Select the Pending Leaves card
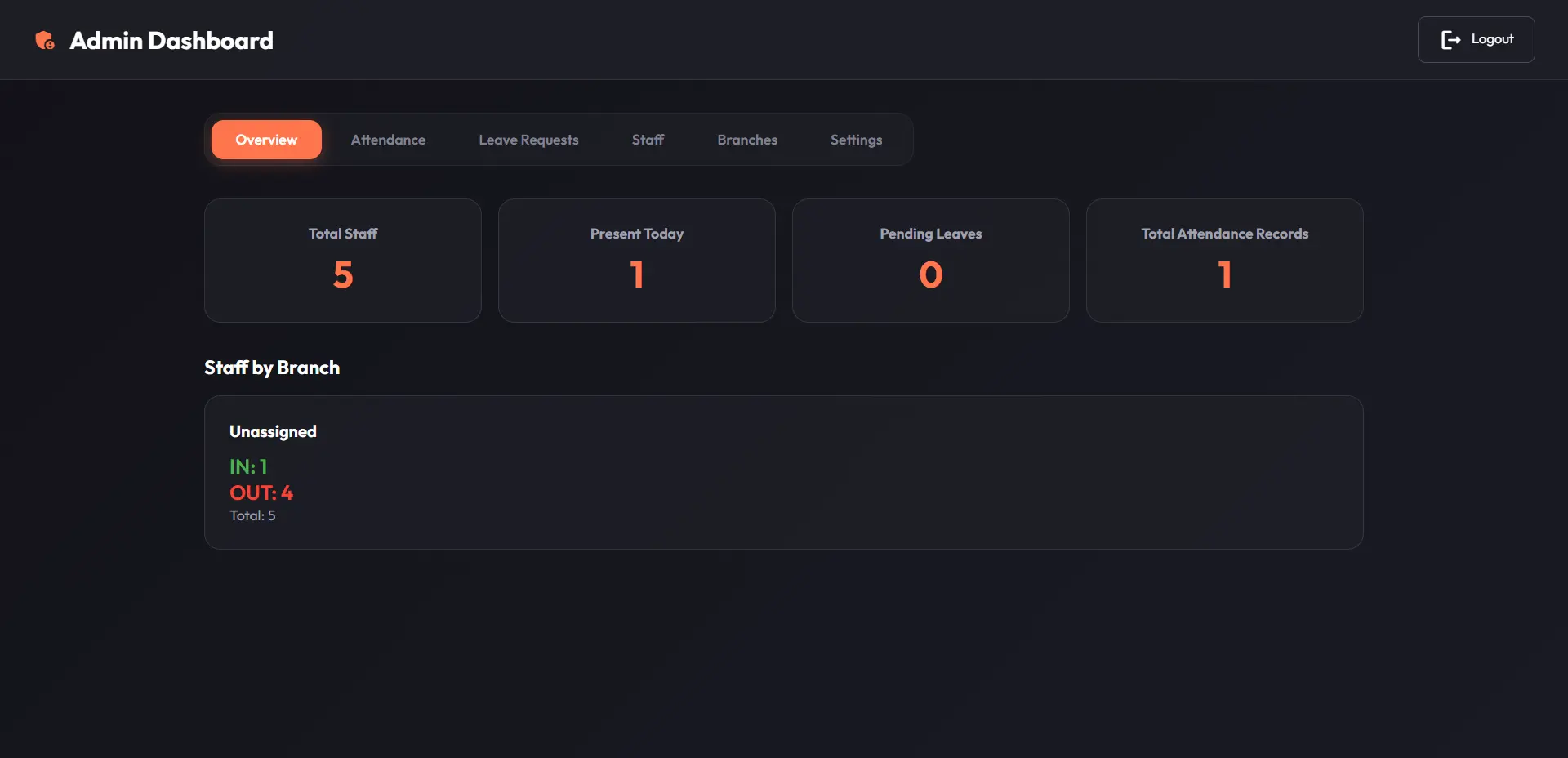Image resolution: width=1568 pixels, height=758 pixels. point(931,261)
